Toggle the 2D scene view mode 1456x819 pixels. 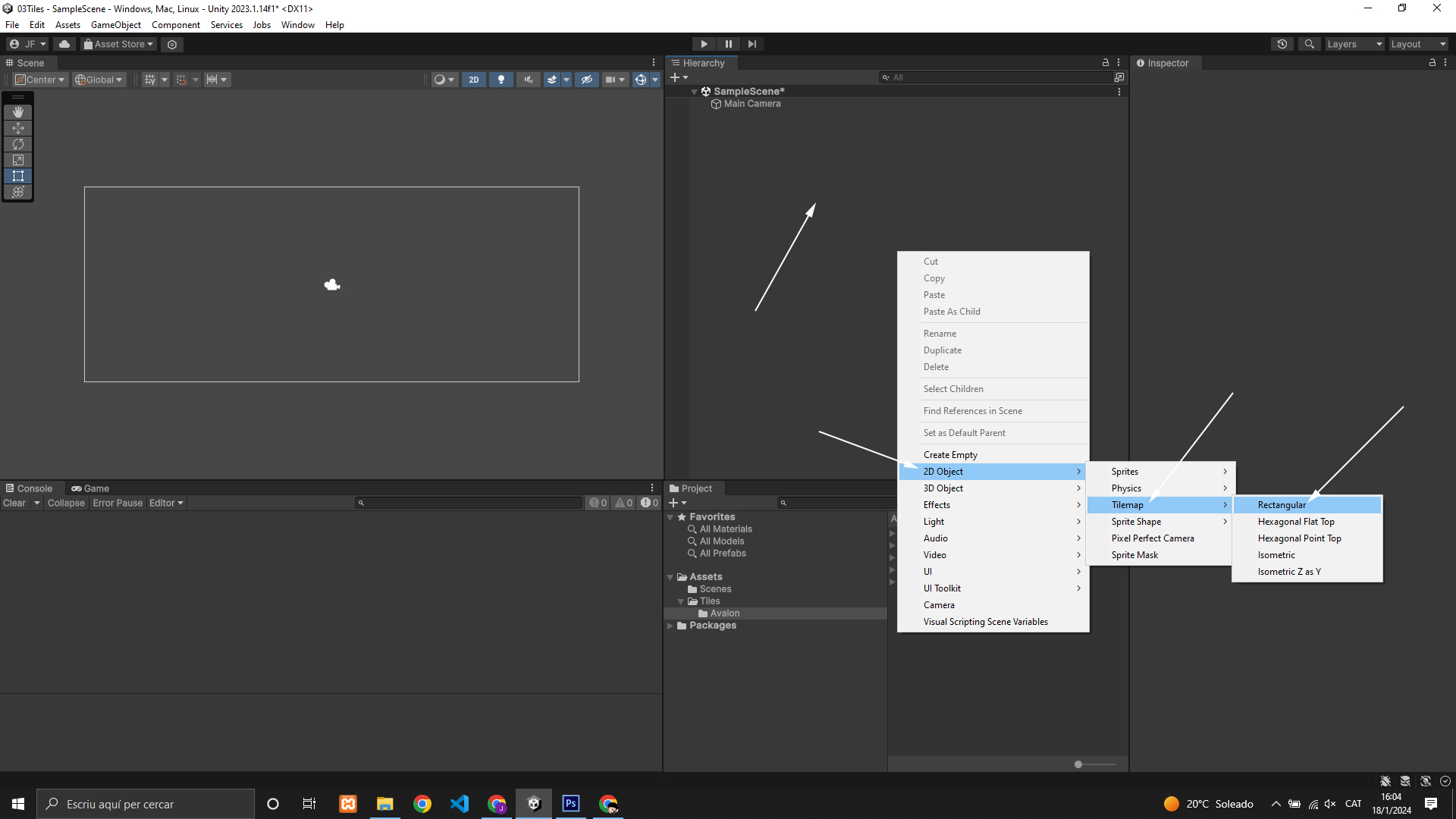tap(474, 80)
